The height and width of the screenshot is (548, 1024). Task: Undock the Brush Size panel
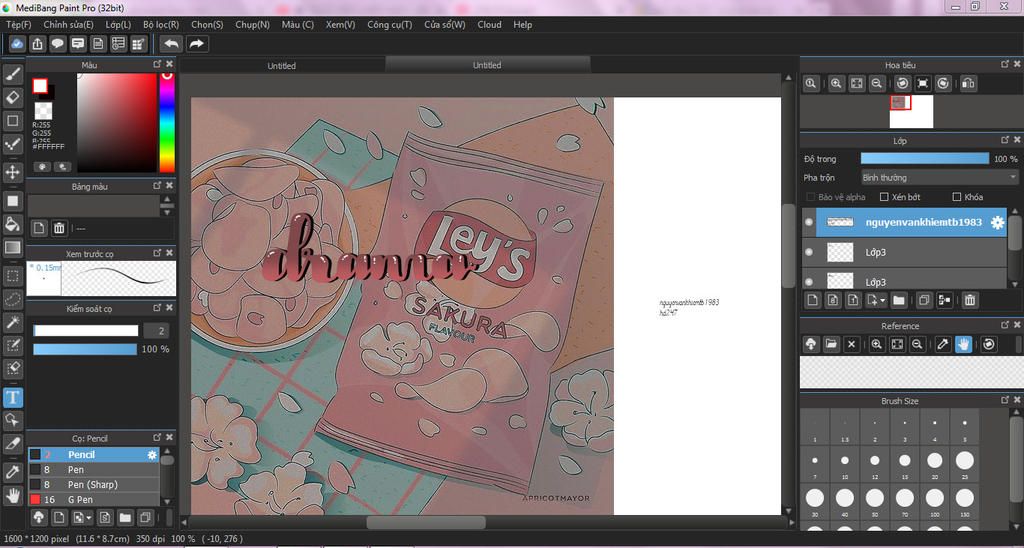tap(1006, 400)
